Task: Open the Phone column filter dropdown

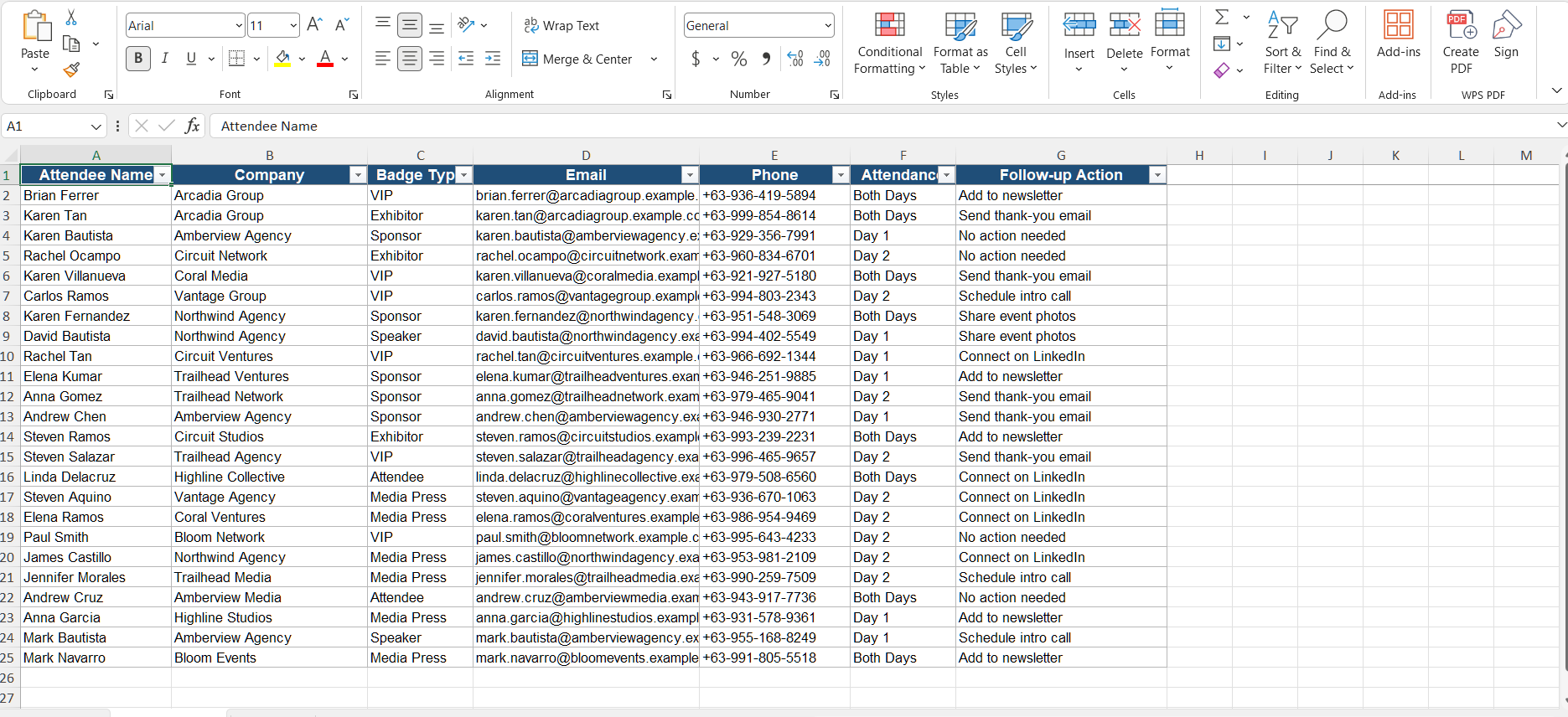Action: [x=841, y=175]
